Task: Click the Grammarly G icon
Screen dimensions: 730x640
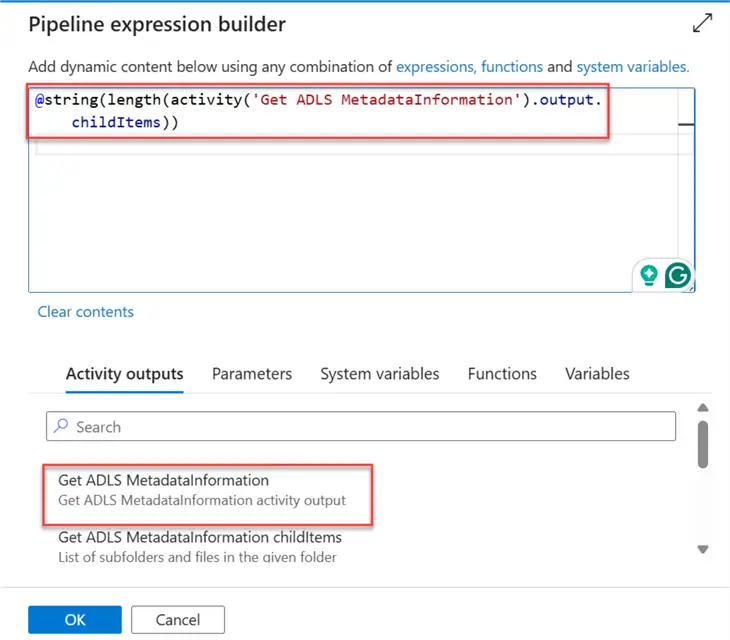Action: point(678,275)
